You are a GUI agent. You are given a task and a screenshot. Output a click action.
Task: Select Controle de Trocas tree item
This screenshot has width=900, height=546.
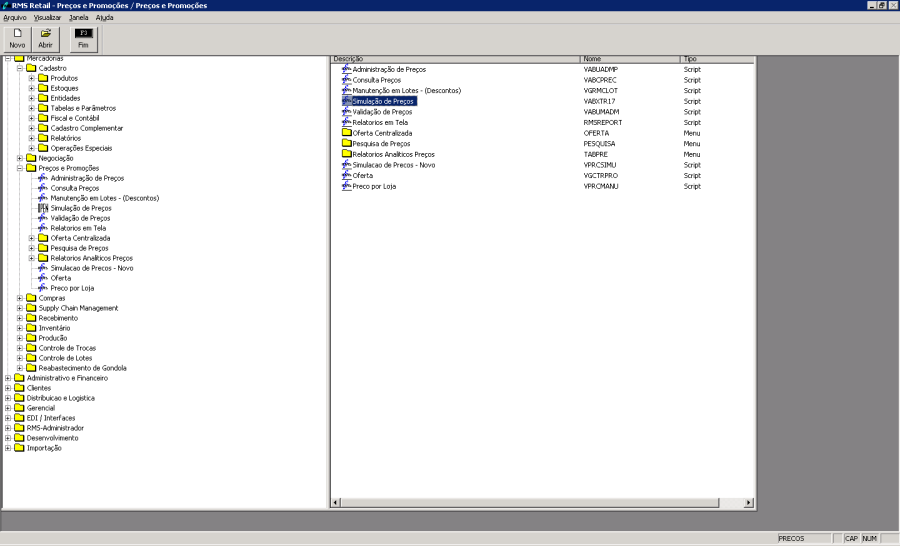click(x=67, y=348)
